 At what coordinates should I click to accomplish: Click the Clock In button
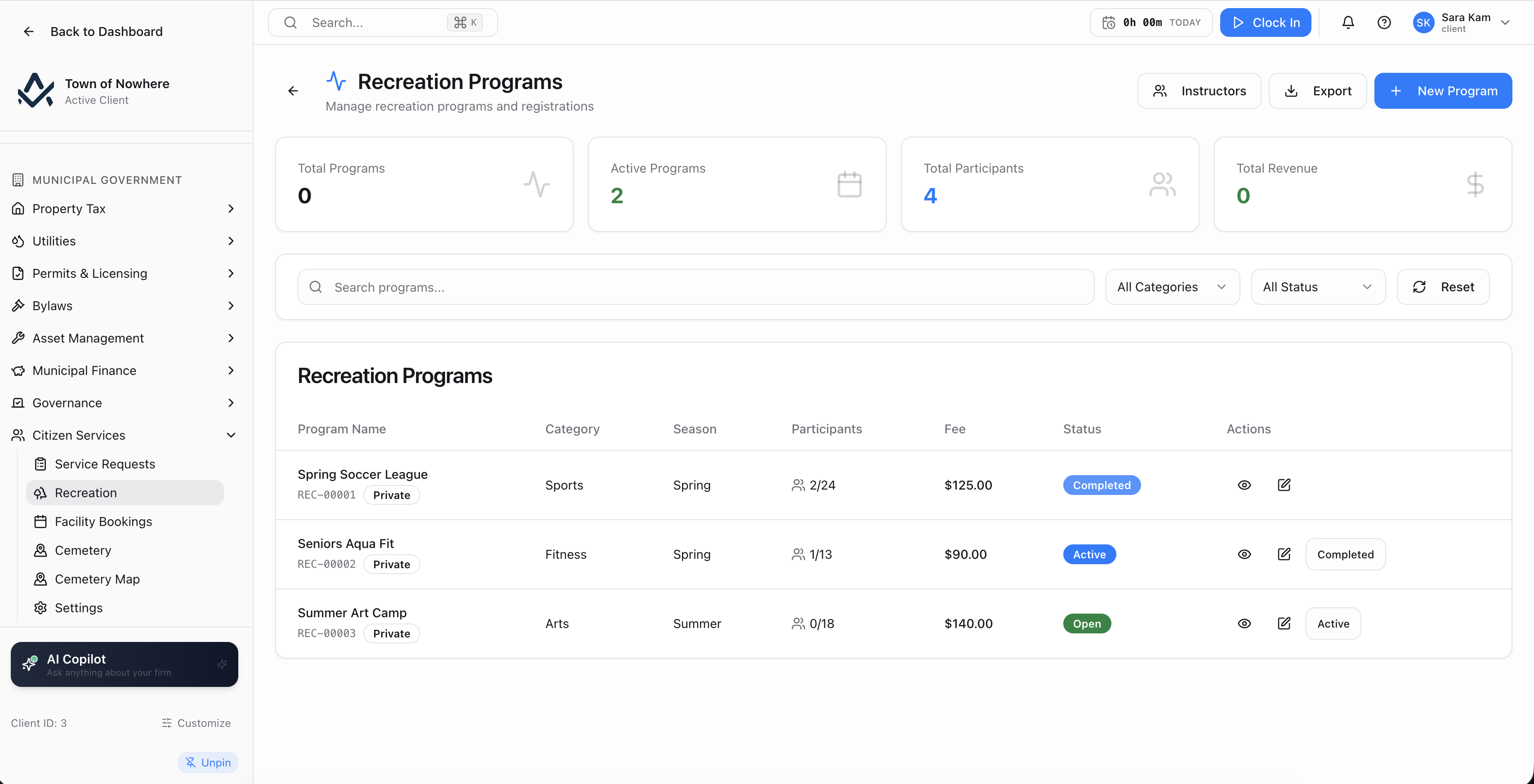pyautogui.click(x=1266, y=22)
